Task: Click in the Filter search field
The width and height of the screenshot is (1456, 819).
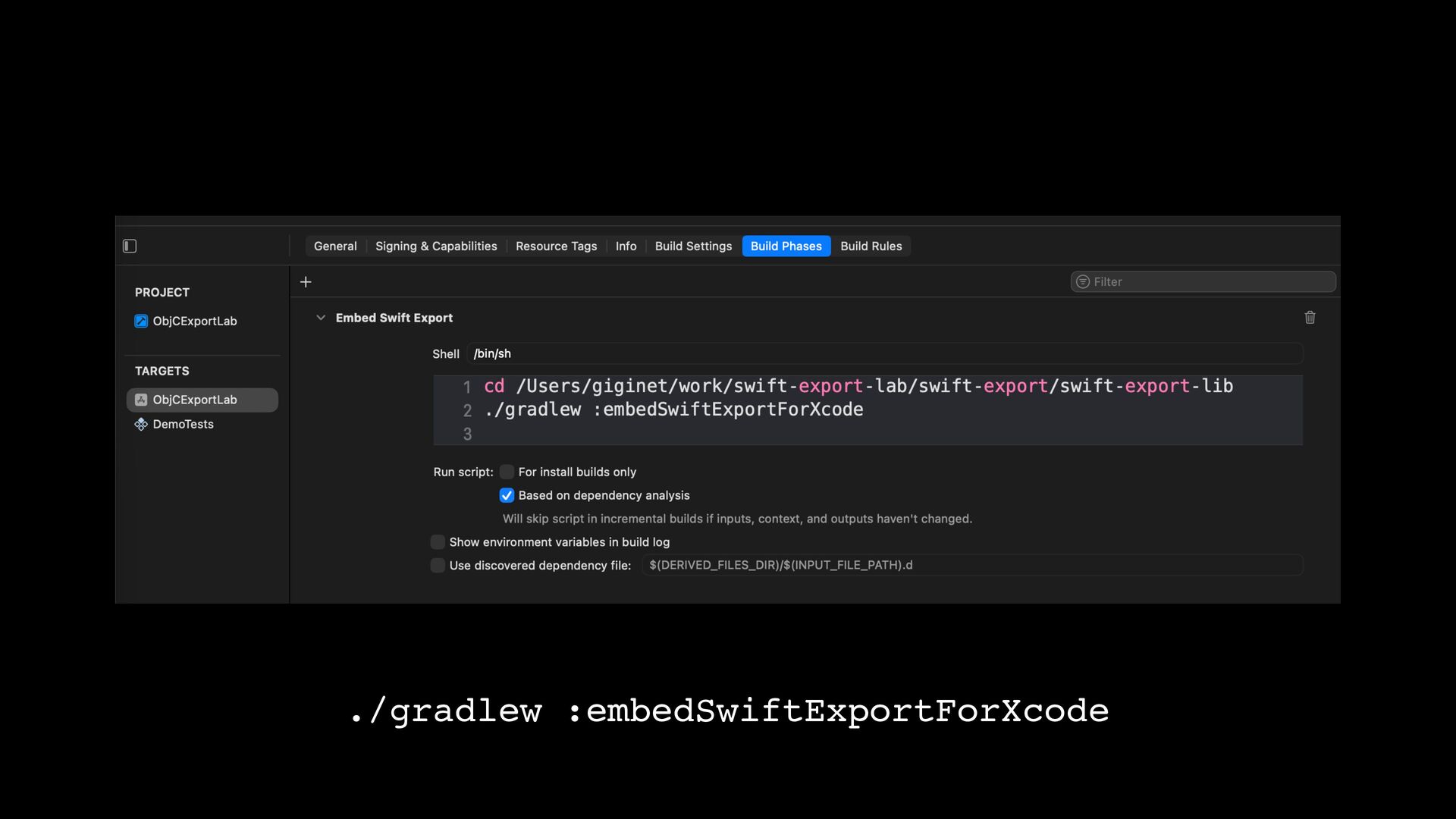Action: [1210, 282]
